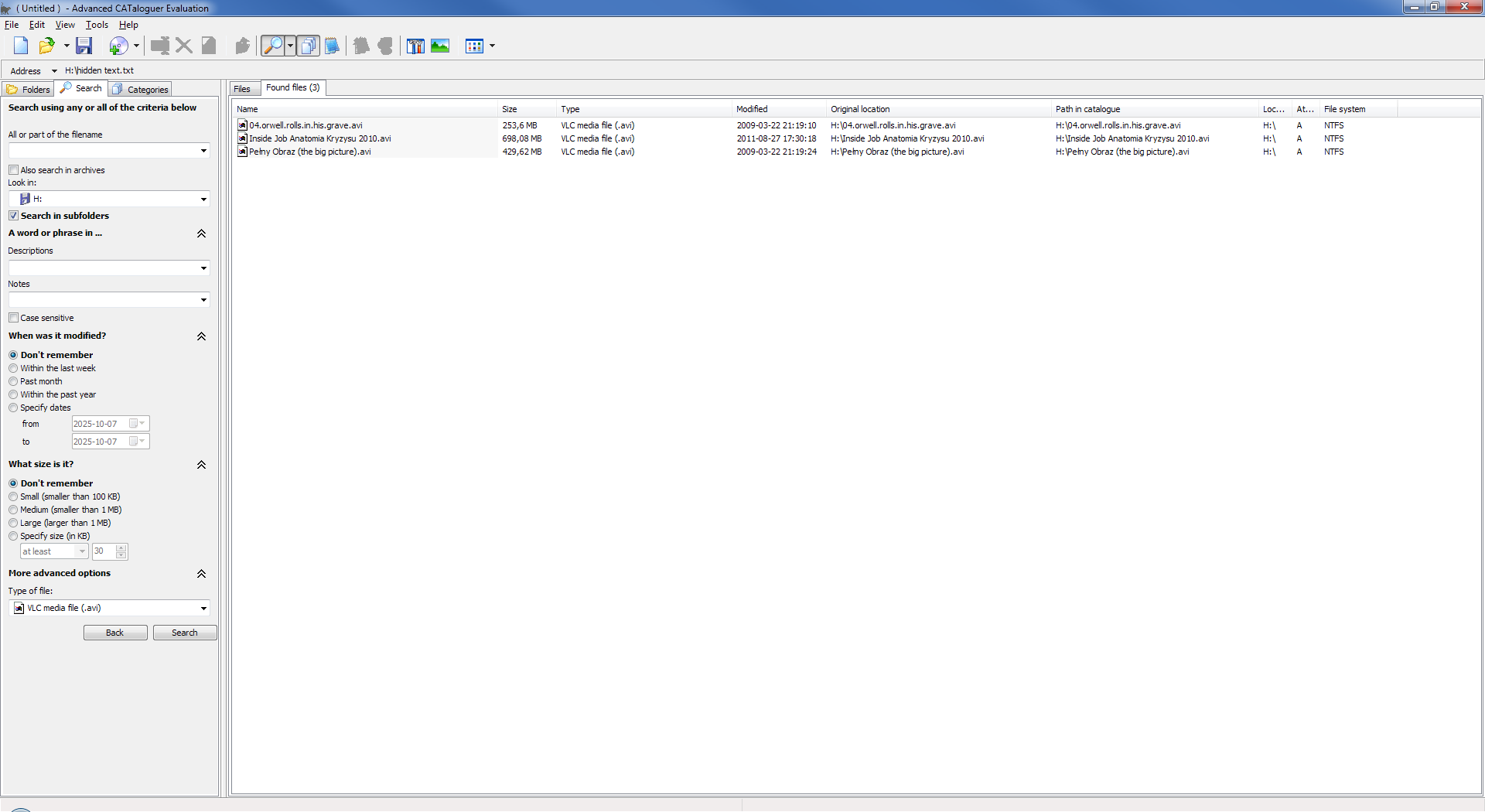This screenshot has width=1485, height=812.
Task: Click the Search button
Action: 184,633
